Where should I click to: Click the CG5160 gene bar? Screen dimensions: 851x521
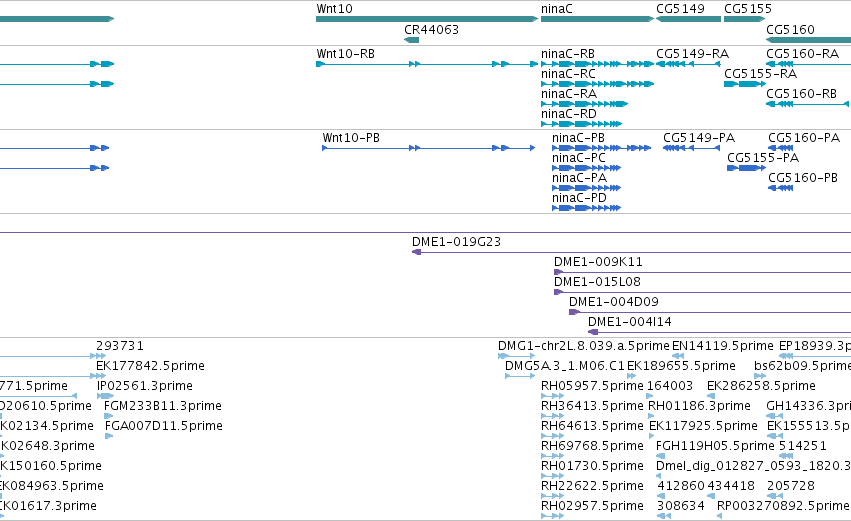tap(809, 40)
